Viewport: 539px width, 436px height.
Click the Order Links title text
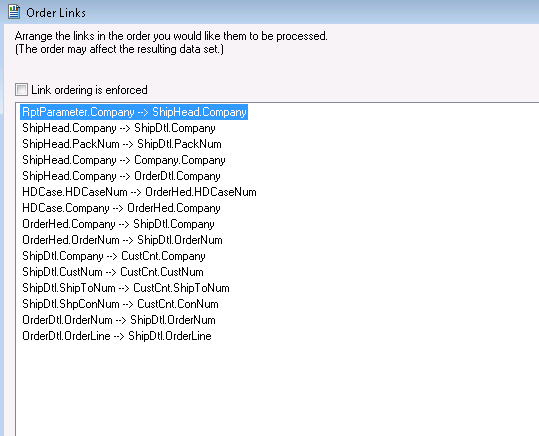(56, 13)
